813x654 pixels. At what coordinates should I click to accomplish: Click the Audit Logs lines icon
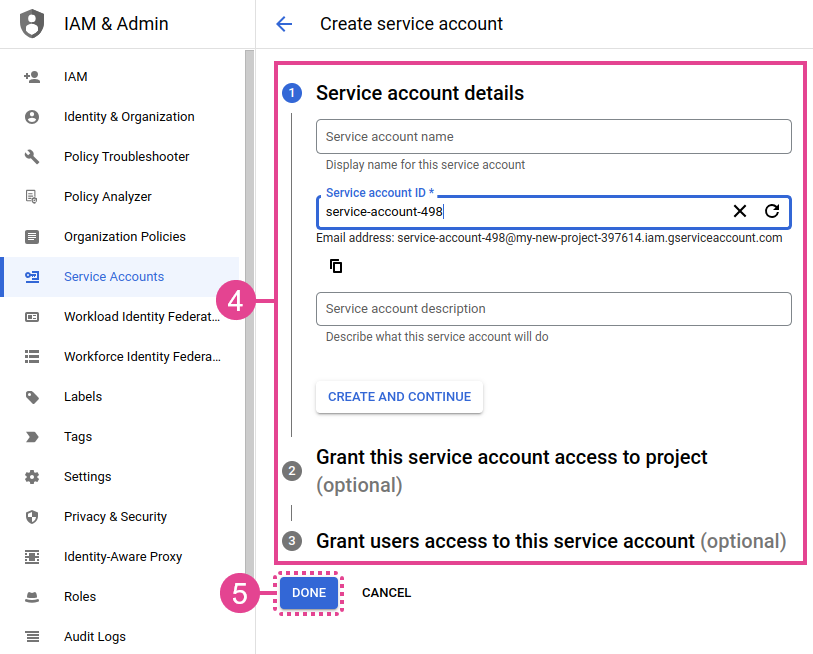32,636
